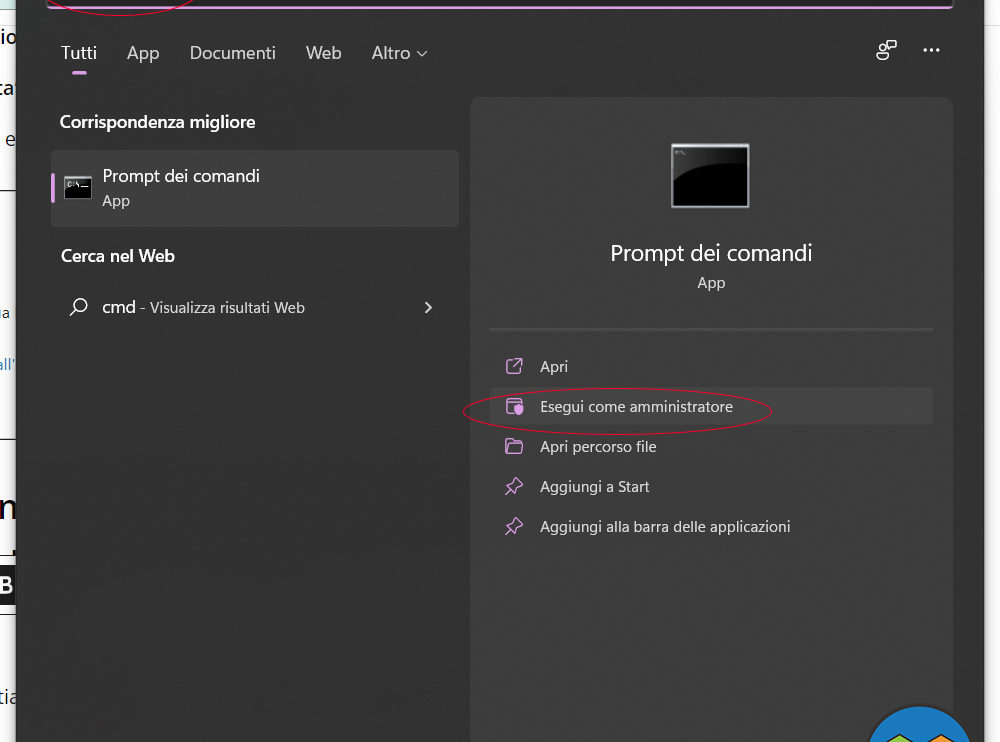The image size is (1000, 742).
Task: Select the Documenti filter tab
Action: (232, 53)
